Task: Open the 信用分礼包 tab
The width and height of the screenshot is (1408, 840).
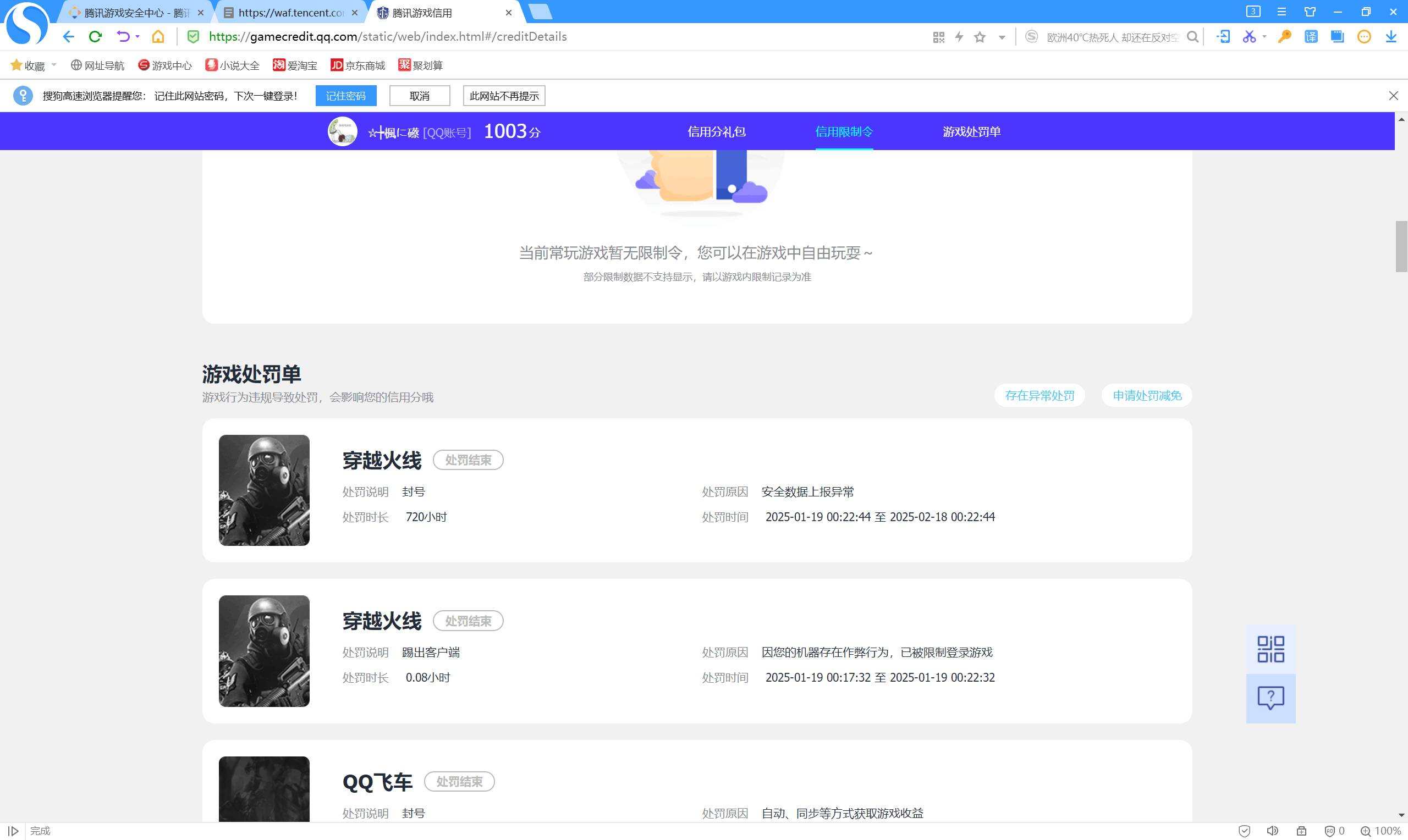Action: click(716, 132)
